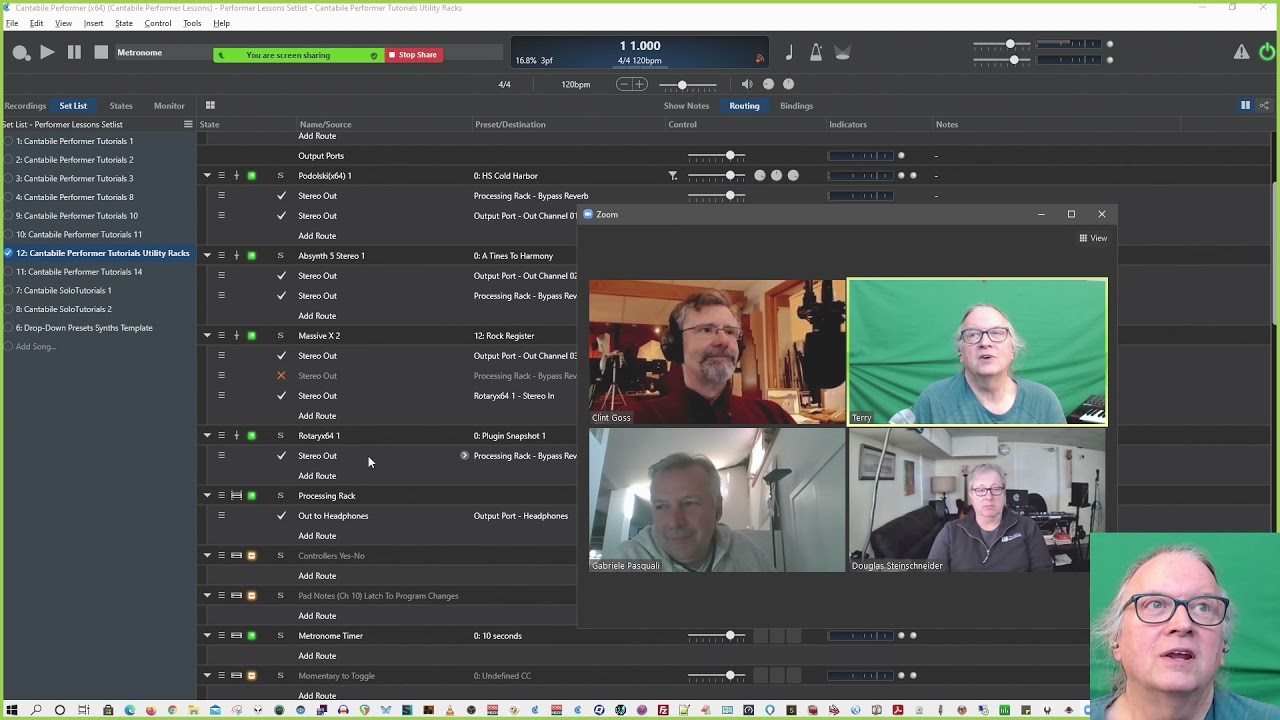Adjust the upper master level slider in the toolbar
Screen dimensions: 1280x720
1001,44
